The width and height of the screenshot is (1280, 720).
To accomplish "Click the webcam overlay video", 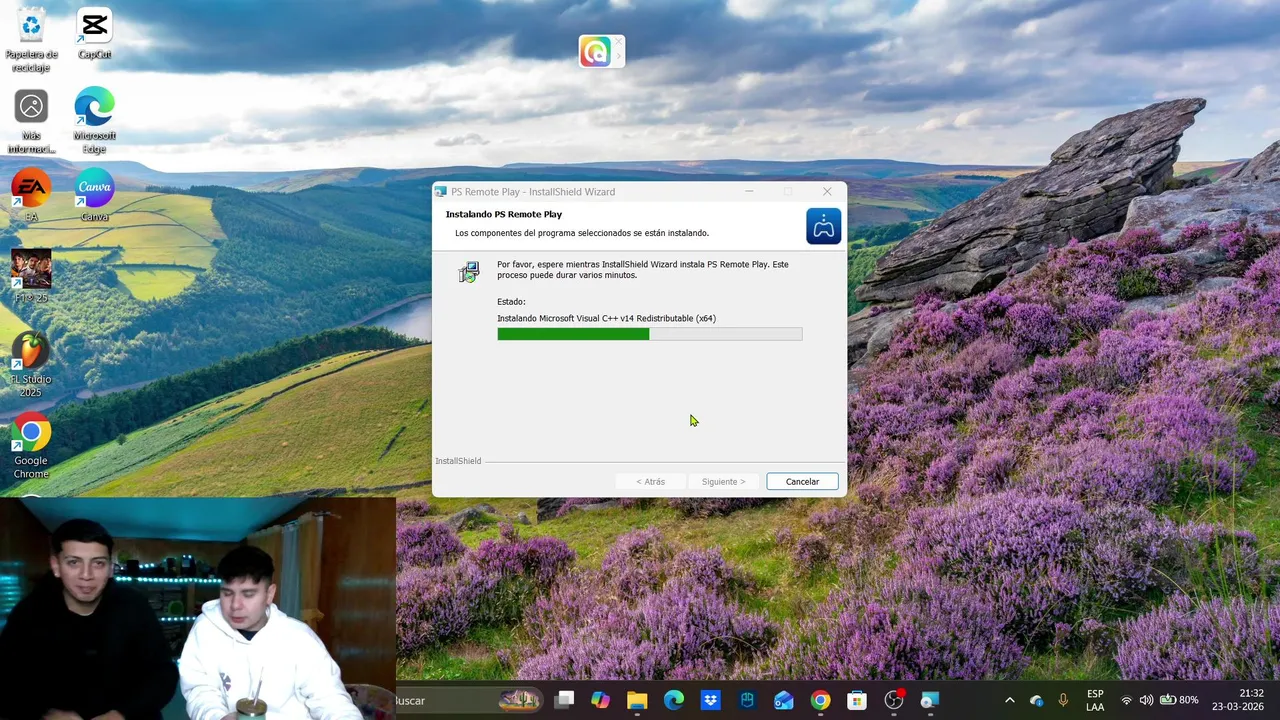I will coord(198,608).
